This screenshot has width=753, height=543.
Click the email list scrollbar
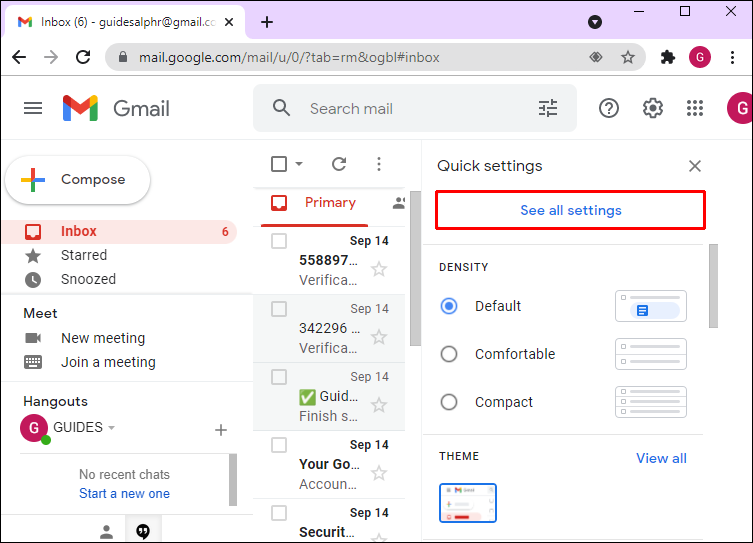[x=415, y=268]
